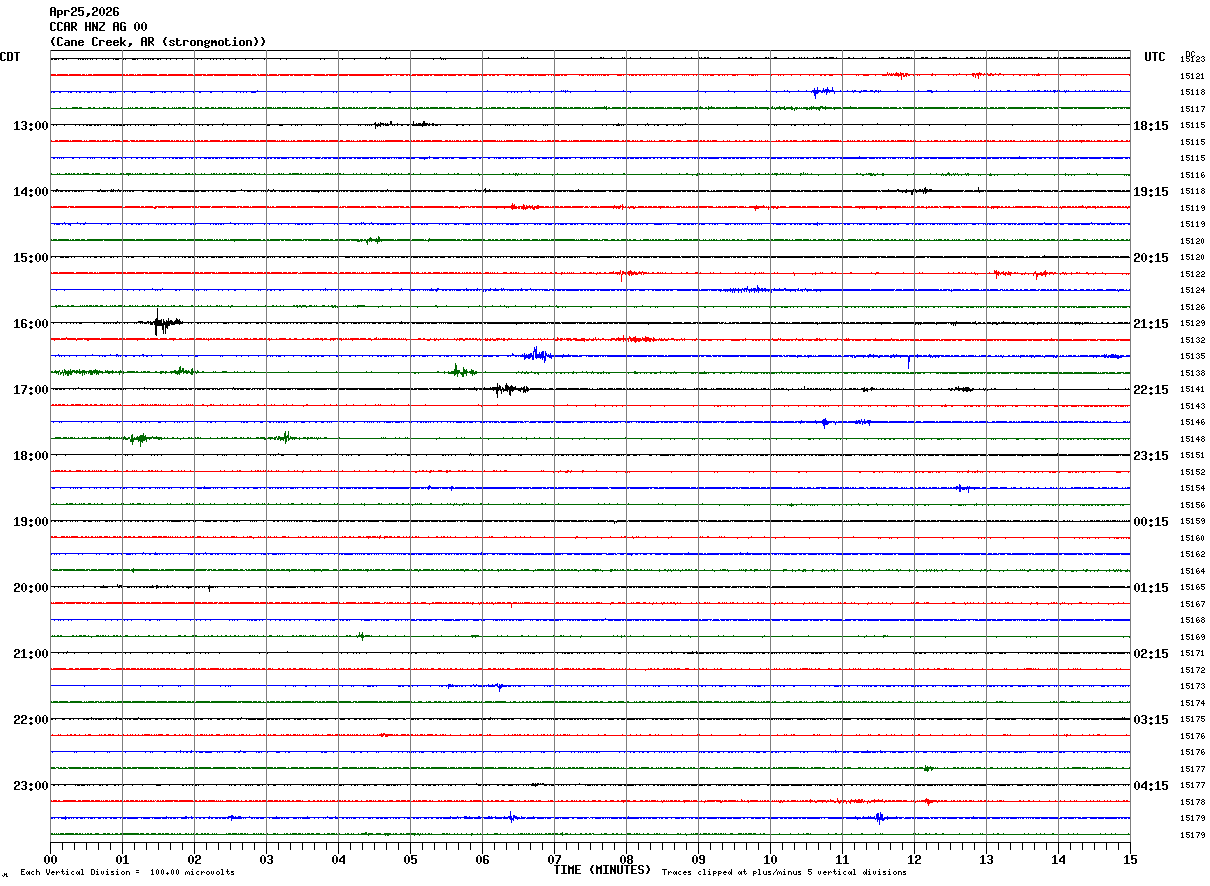
Task: Select the station code CCAR HNZ AG 00
Action: pos(98,27)
